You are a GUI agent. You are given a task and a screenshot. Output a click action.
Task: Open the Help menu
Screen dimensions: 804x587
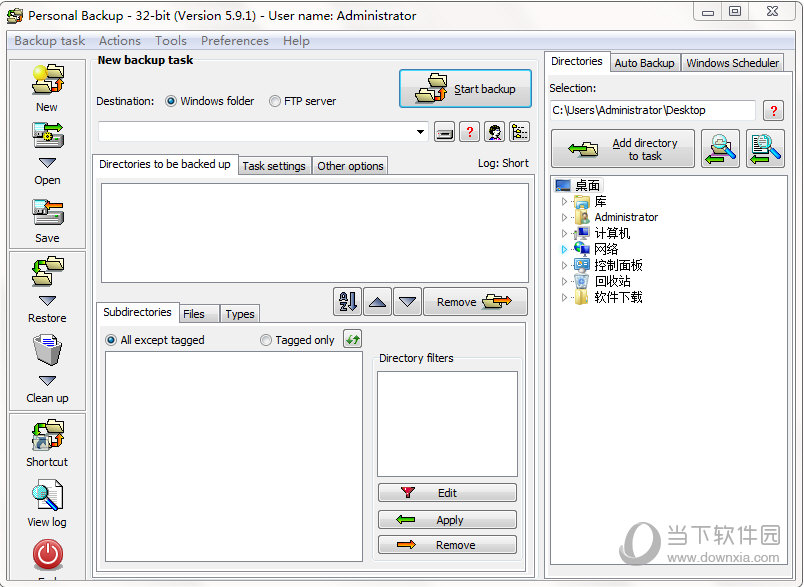coord(296,41)
